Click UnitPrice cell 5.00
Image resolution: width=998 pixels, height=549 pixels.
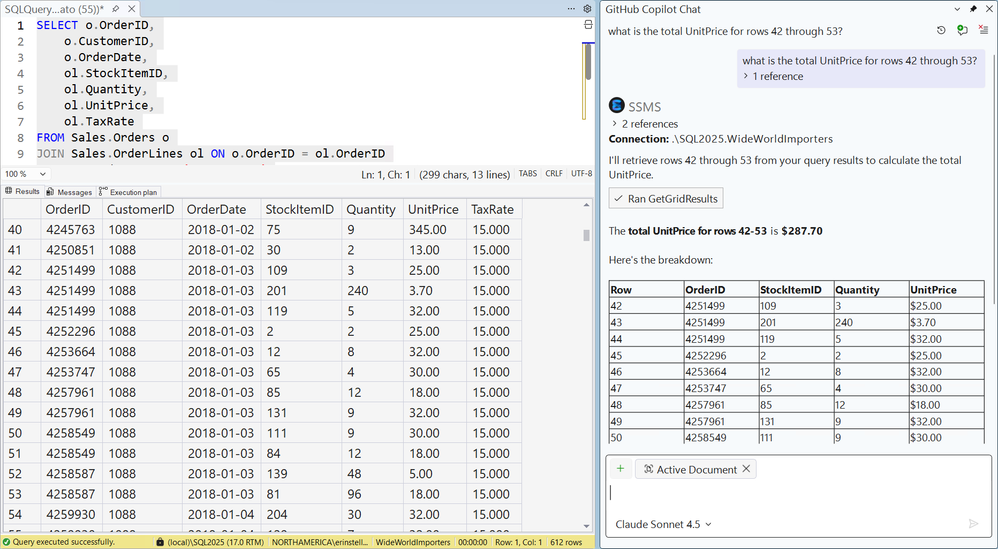tap(435, 474)
